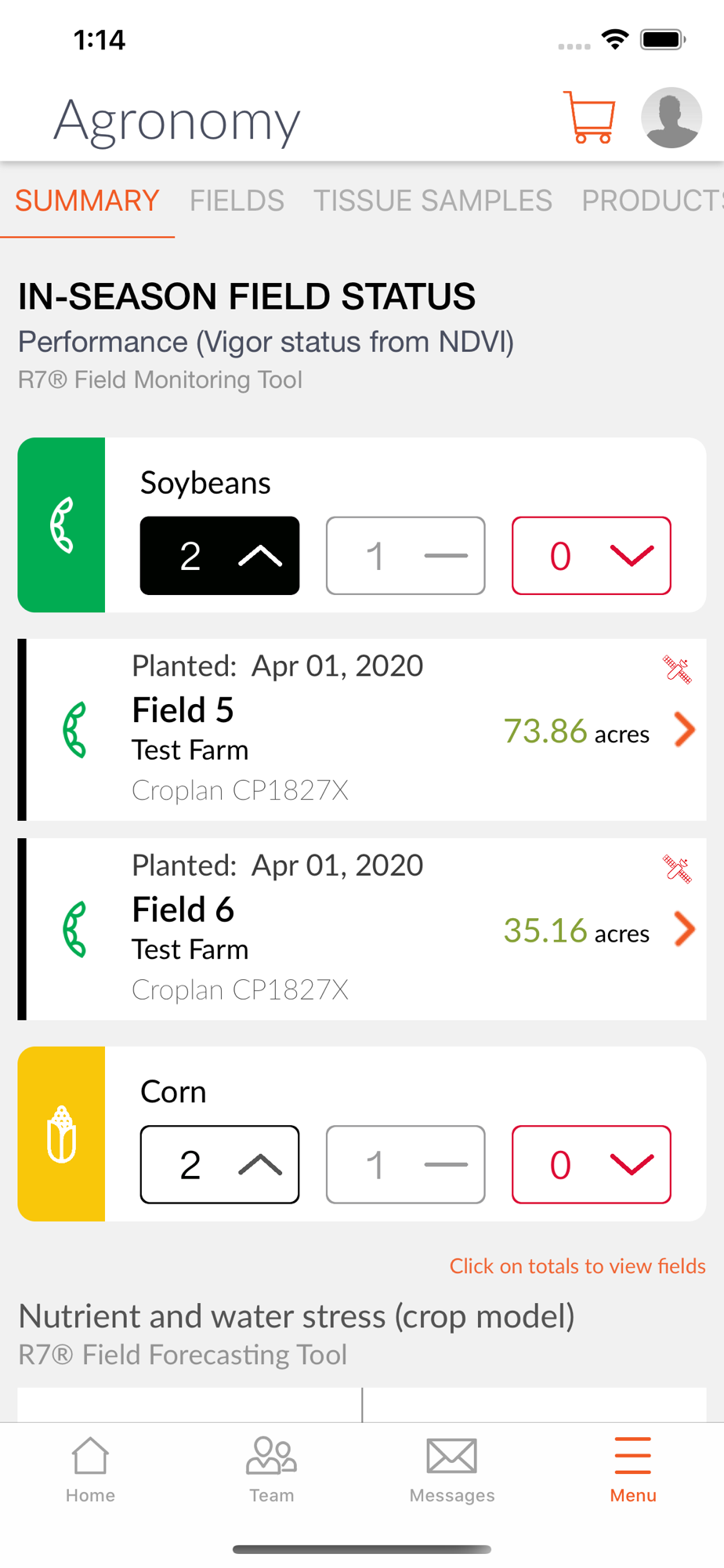
Task: Tap the user profile avatar
Action: tap(671, 118)
